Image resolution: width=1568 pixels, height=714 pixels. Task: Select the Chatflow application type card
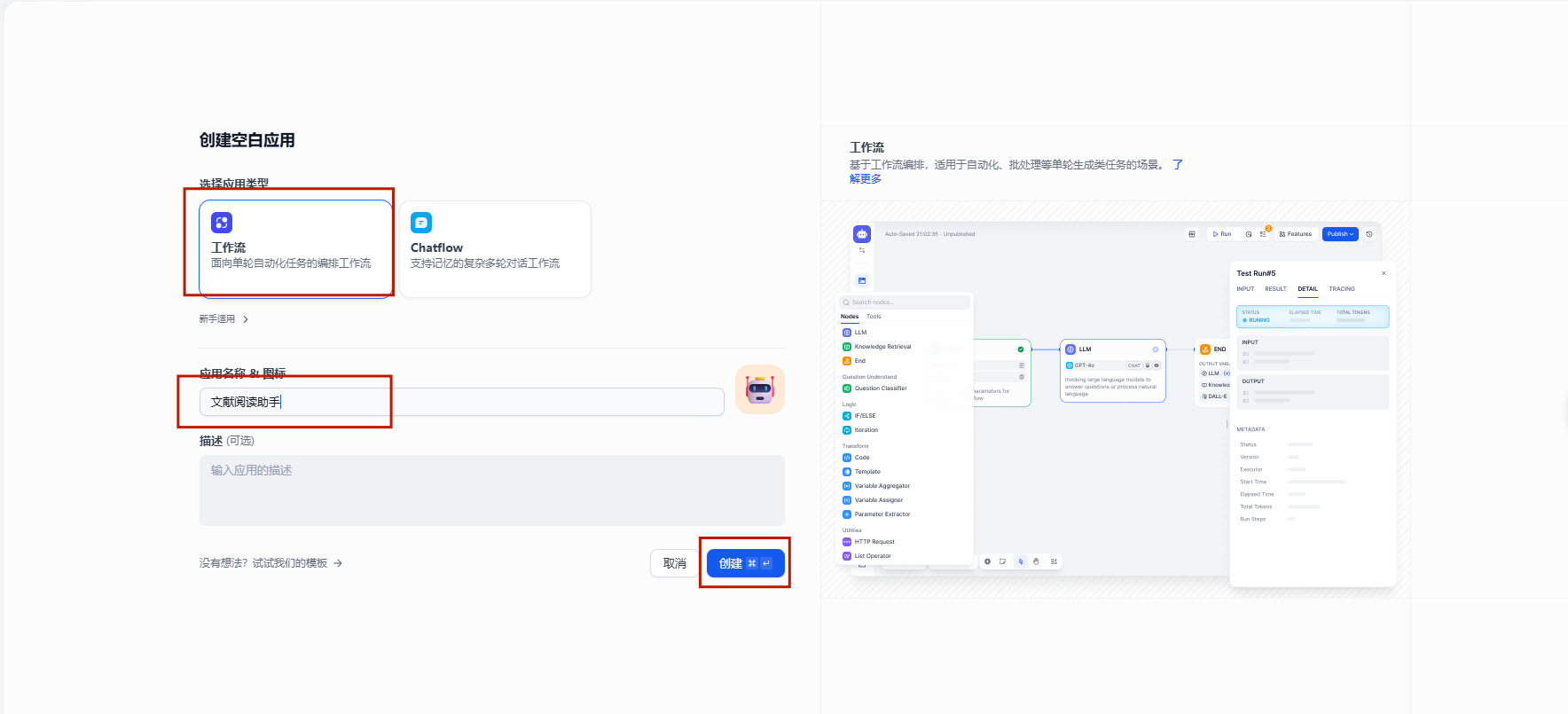point(495,249)
